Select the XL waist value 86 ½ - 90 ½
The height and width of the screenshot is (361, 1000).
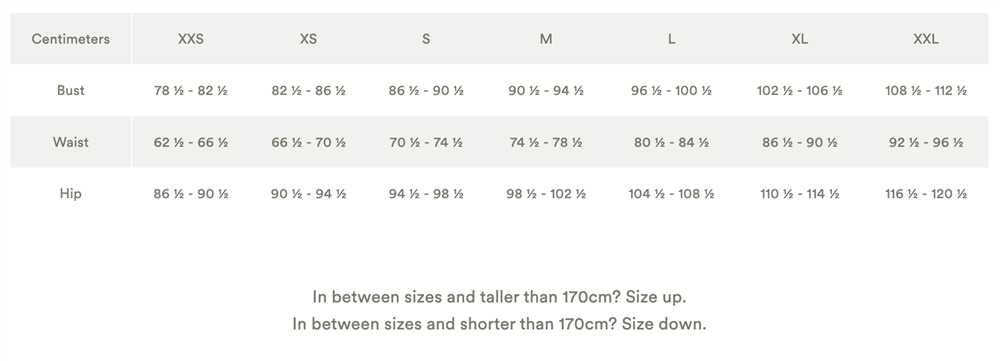click(800, 142)
